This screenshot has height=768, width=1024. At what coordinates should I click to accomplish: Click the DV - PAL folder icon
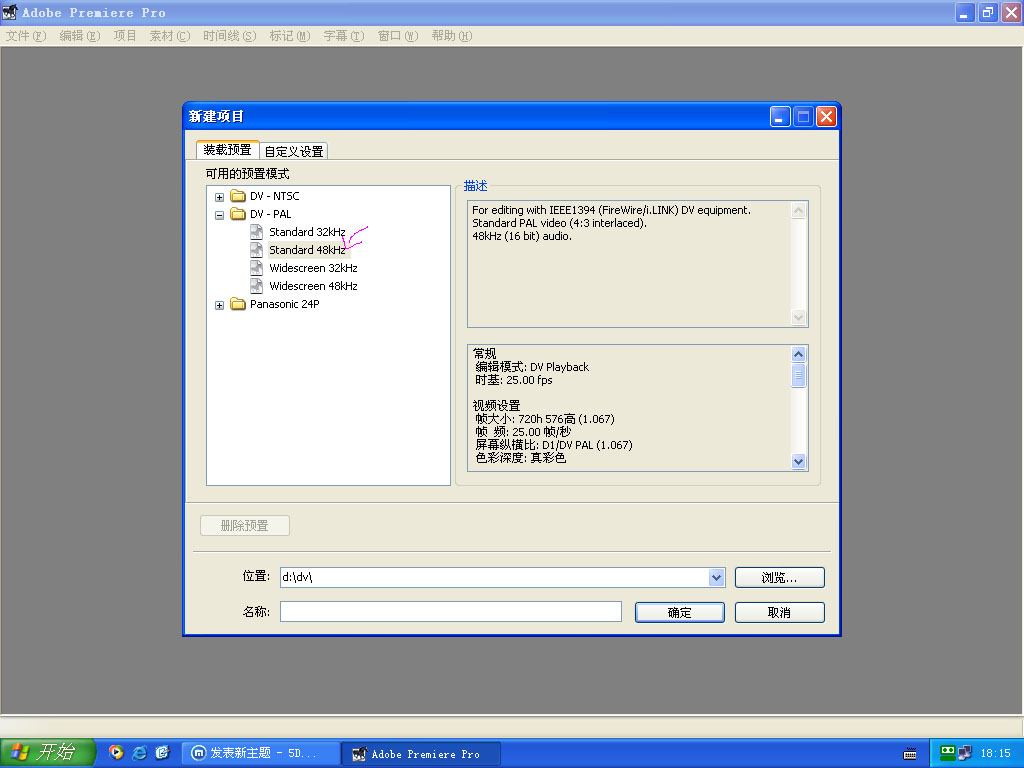click(x=238, y=214)
